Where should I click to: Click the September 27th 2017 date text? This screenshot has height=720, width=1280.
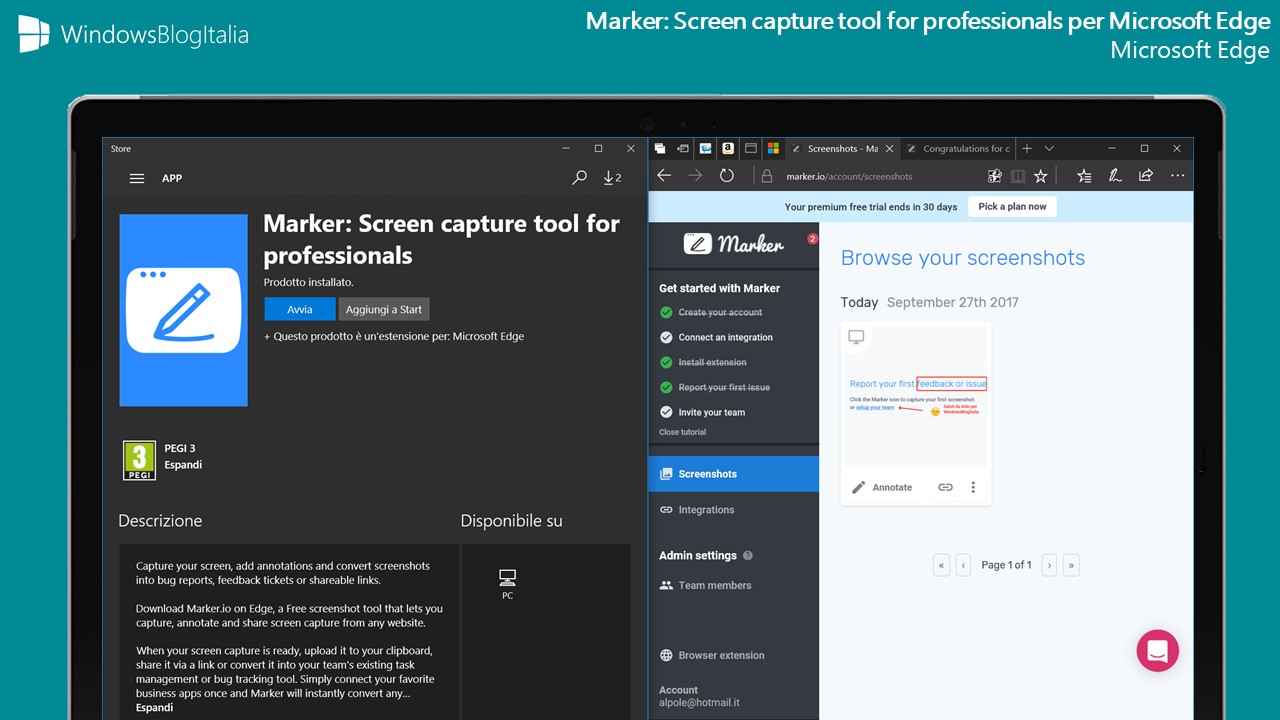(x=953, y=302)
